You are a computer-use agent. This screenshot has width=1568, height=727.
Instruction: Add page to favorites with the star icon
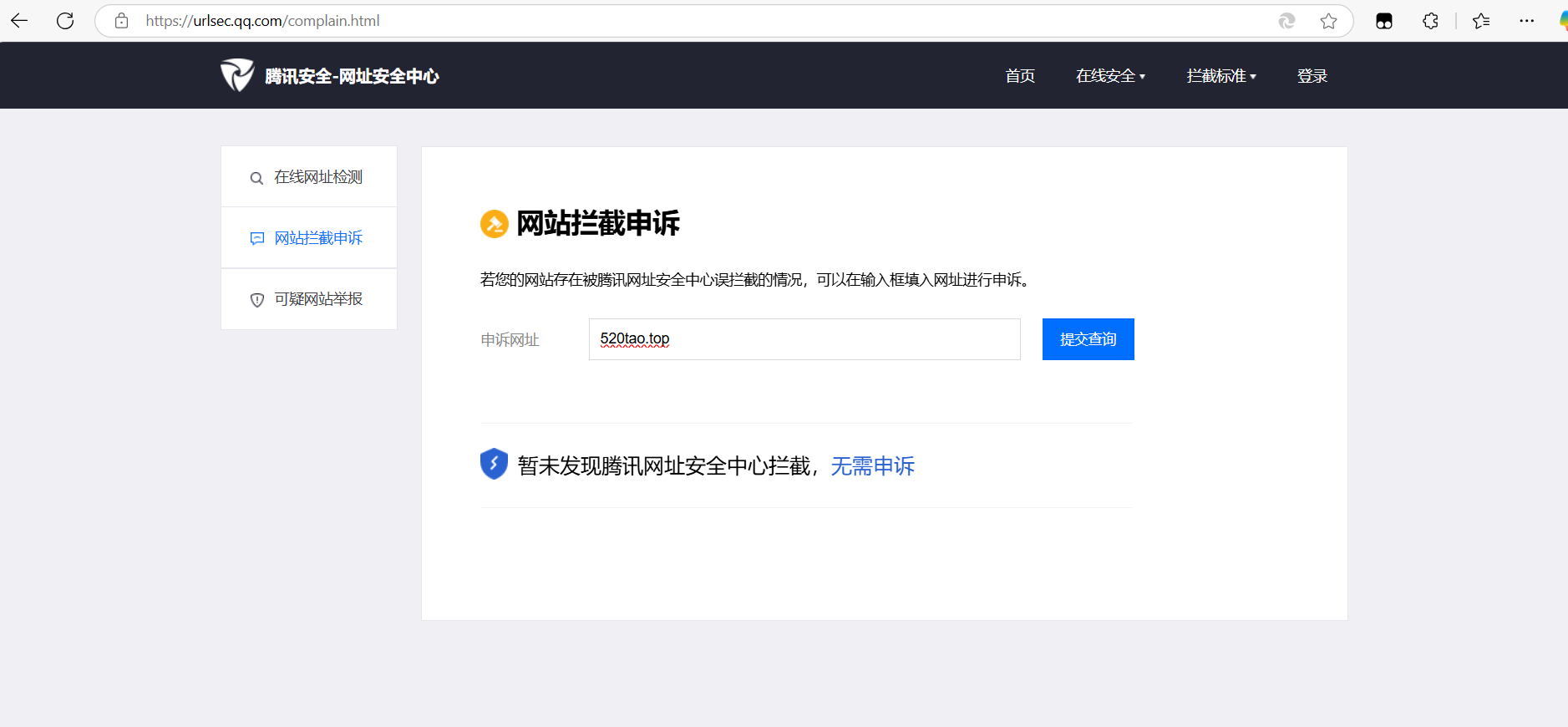[1328, 21]
